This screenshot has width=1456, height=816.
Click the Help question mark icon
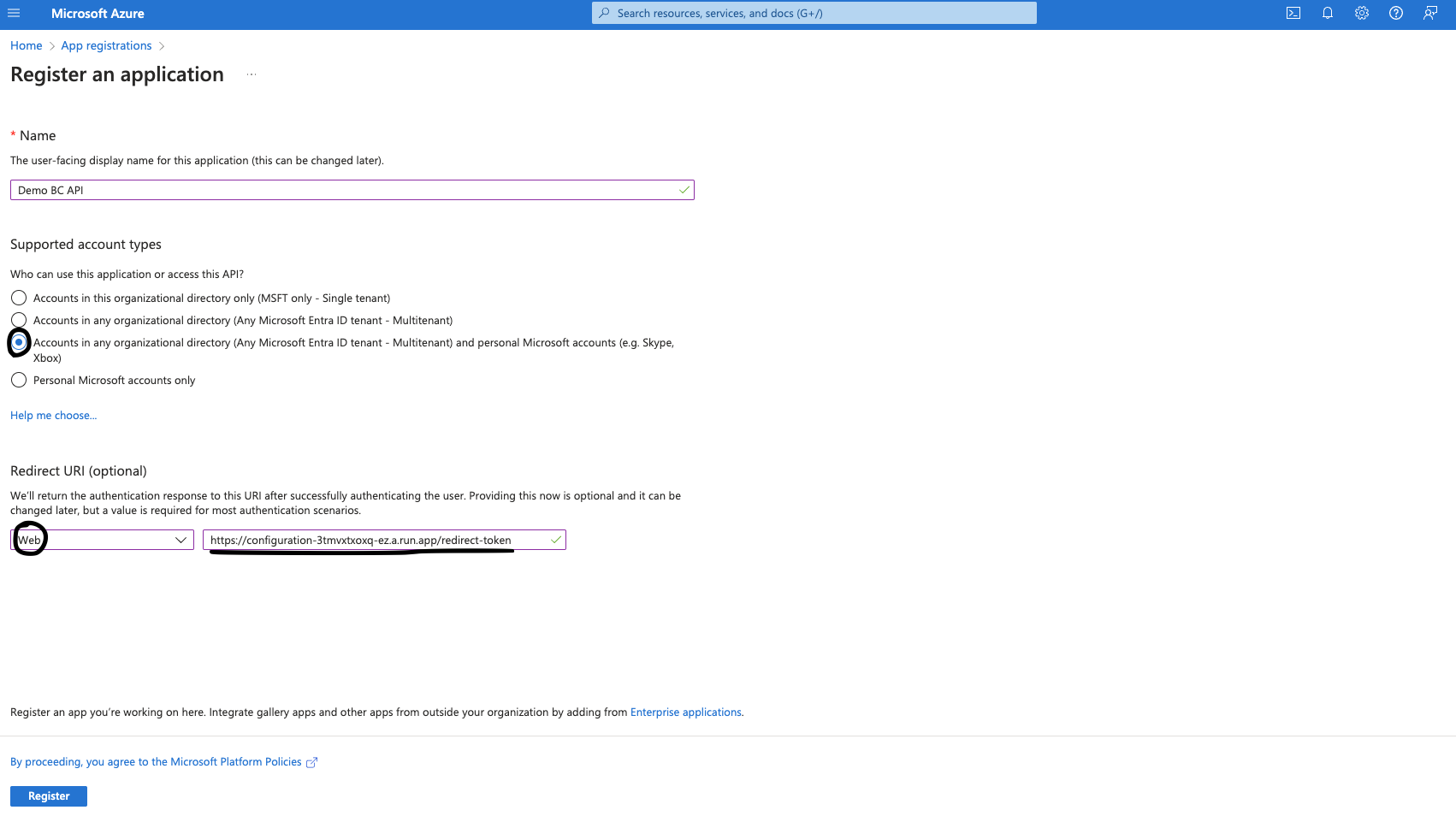[1396, 14]
